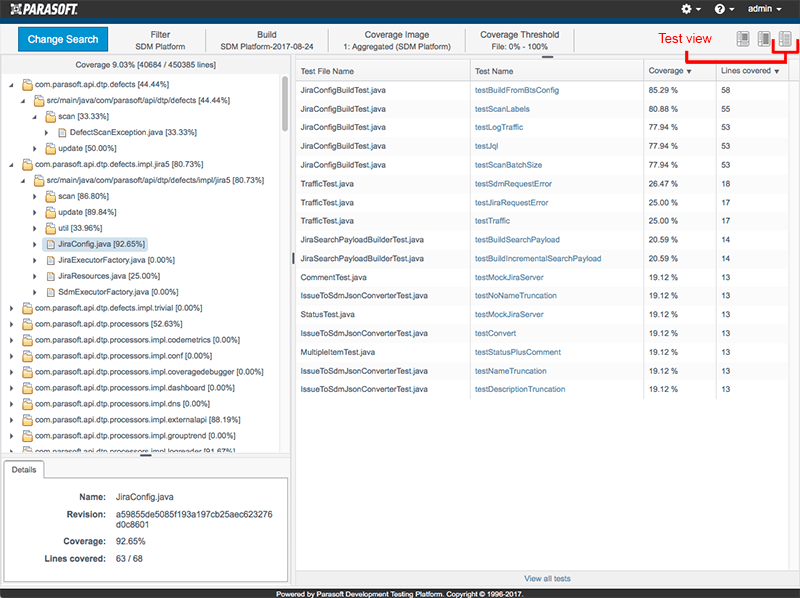Viewport: 800px width, 598px height.
Task: Select JiraResources.java file icon
Action: pos(51,276)
